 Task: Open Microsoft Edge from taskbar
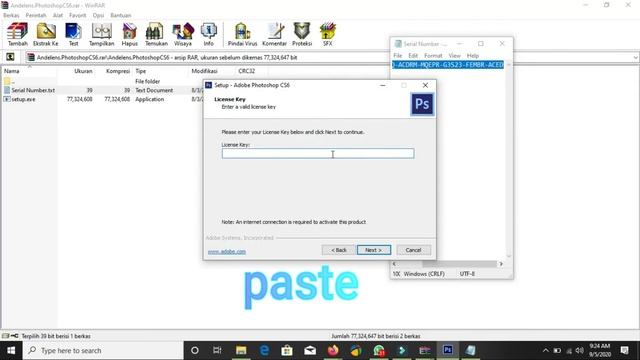point(264,350)
